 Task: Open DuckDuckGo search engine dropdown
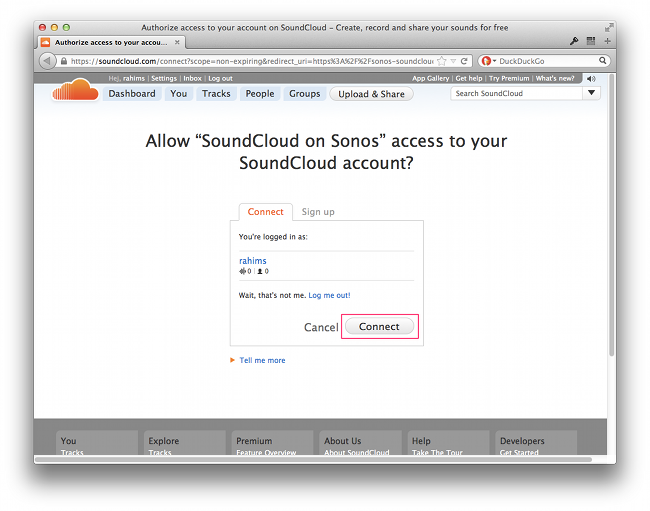click(x=489, y=61)
